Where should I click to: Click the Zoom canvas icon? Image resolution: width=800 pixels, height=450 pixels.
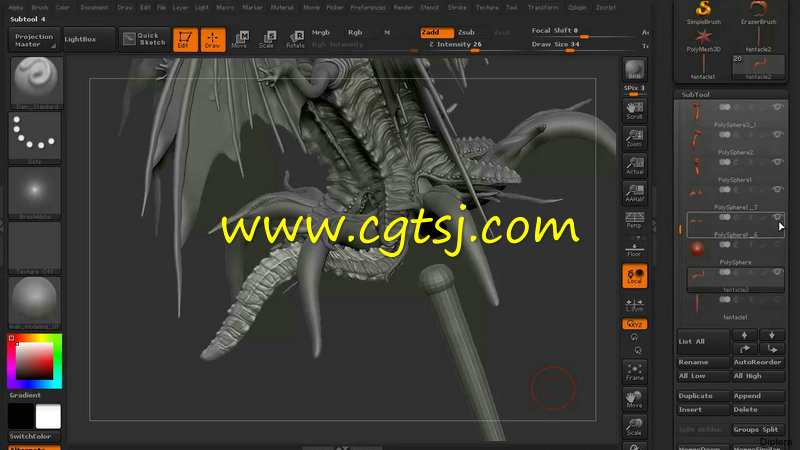(634, 138)
